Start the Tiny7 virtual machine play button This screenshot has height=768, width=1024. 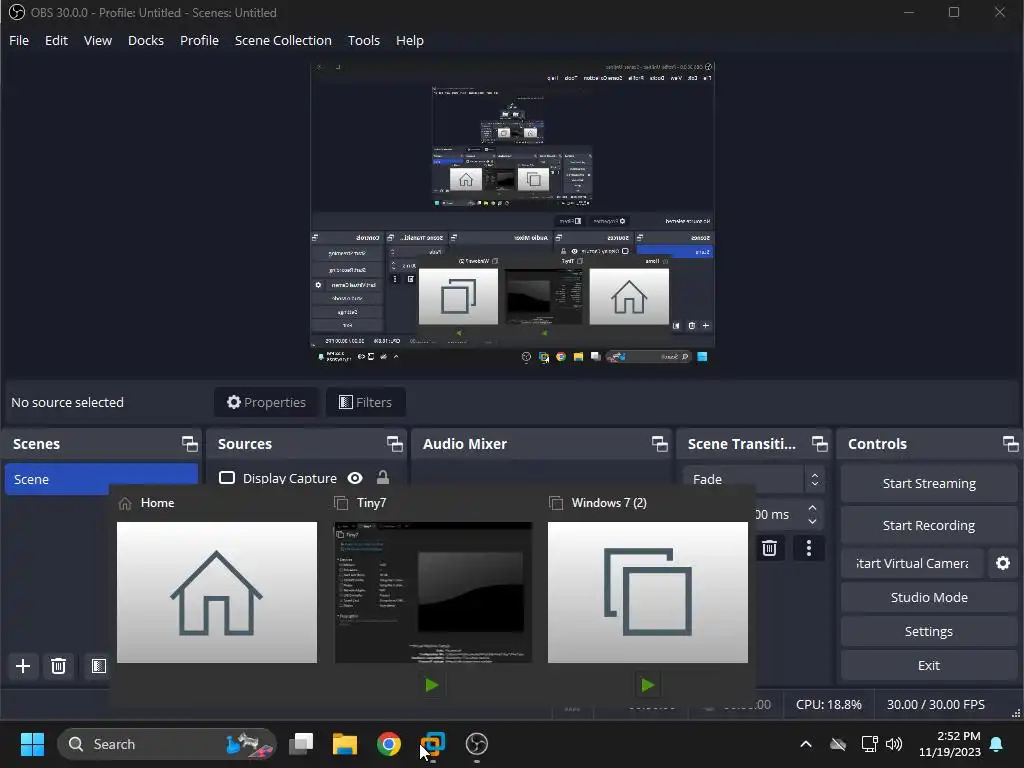pos(432,685)
